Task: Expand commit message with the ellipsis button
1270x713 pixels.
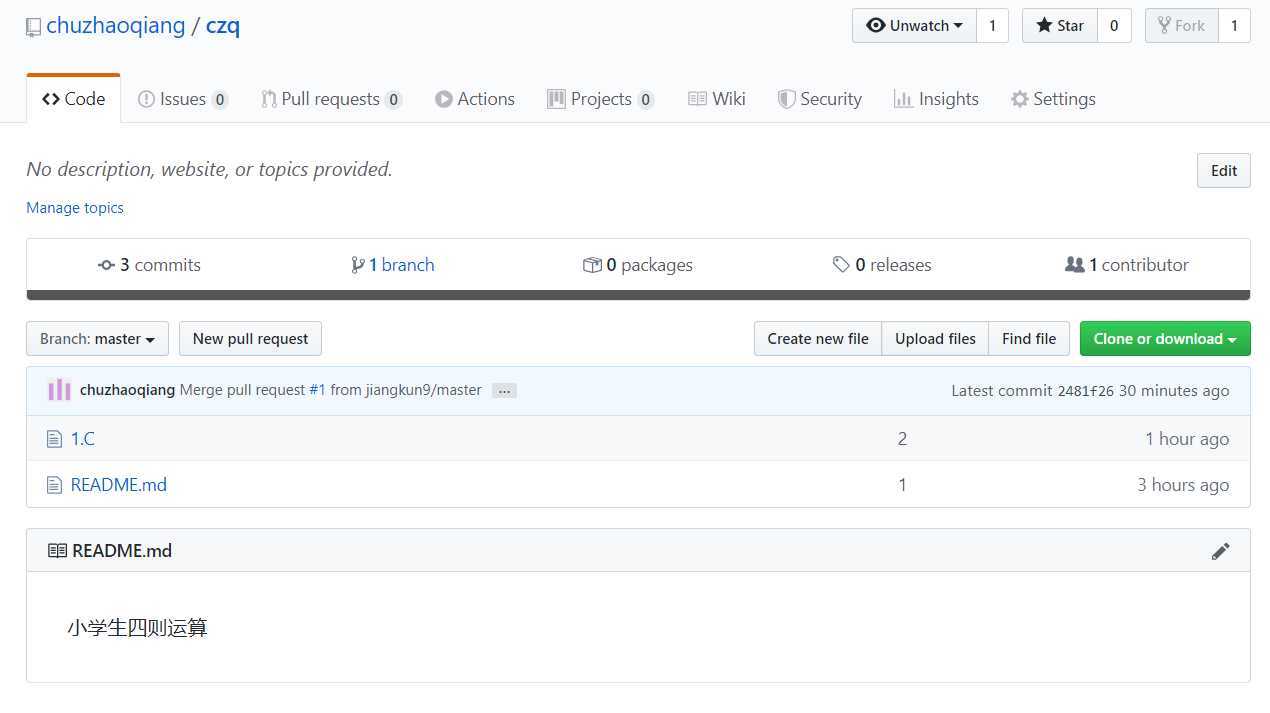Action: tap(504, 391)
